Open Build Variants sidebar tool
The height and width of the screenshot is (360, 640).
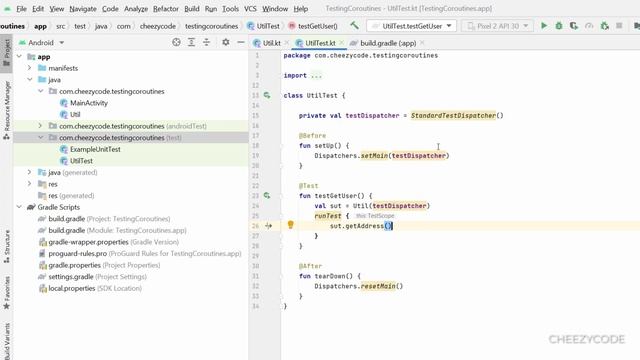[6, 341]
